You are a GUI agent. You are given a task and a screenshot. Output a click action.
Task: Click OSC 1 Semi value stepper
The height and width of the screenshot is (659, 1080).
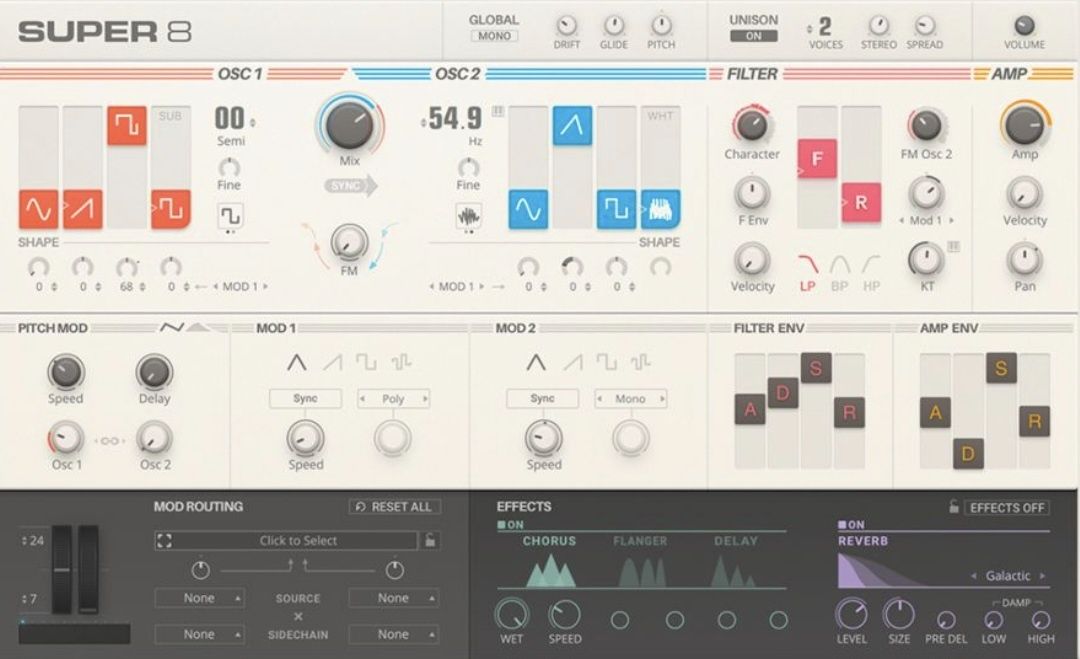point(235,118)
